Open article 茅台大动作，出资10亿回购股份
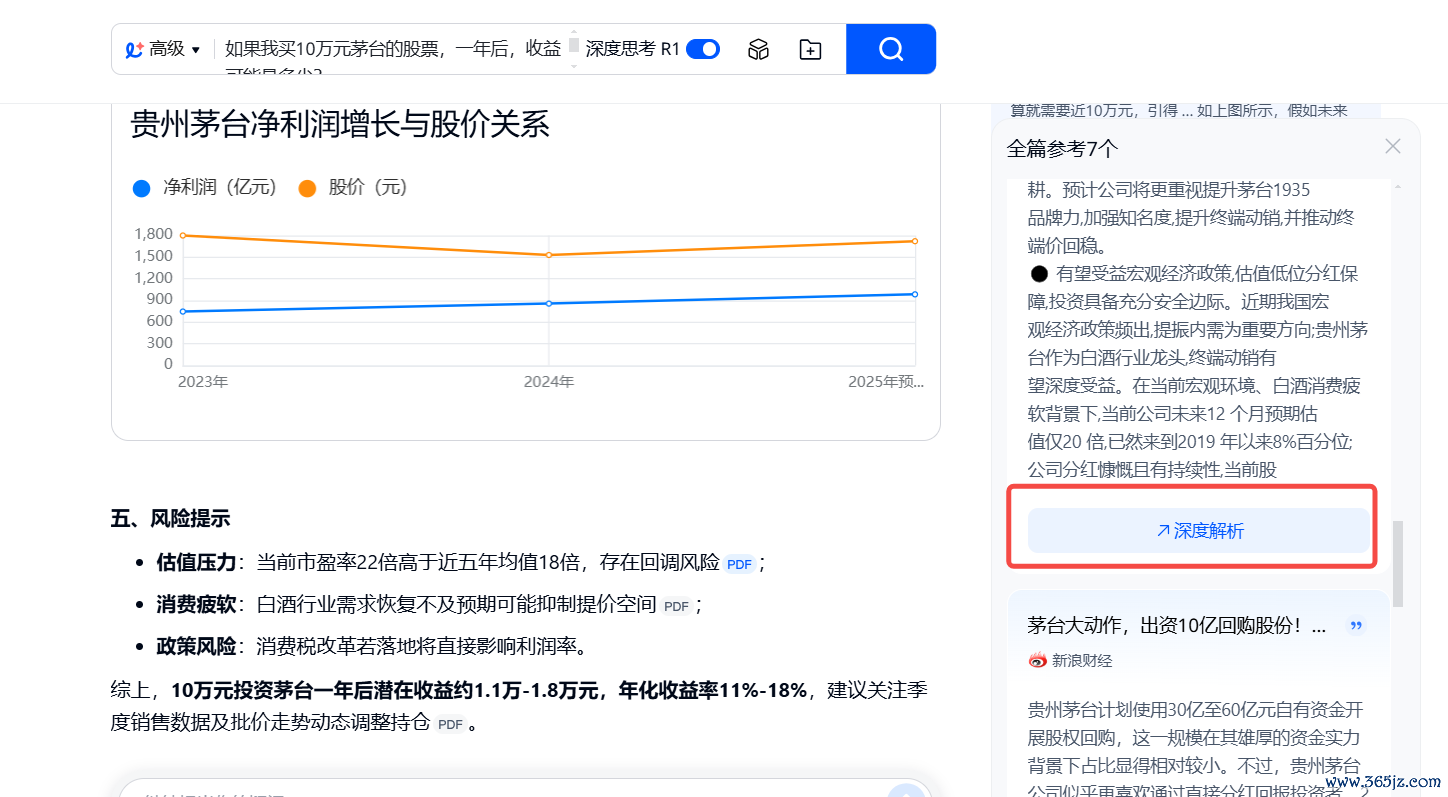The height and width of the screenshot is (797, 1448). click(x=1177, y=626)
